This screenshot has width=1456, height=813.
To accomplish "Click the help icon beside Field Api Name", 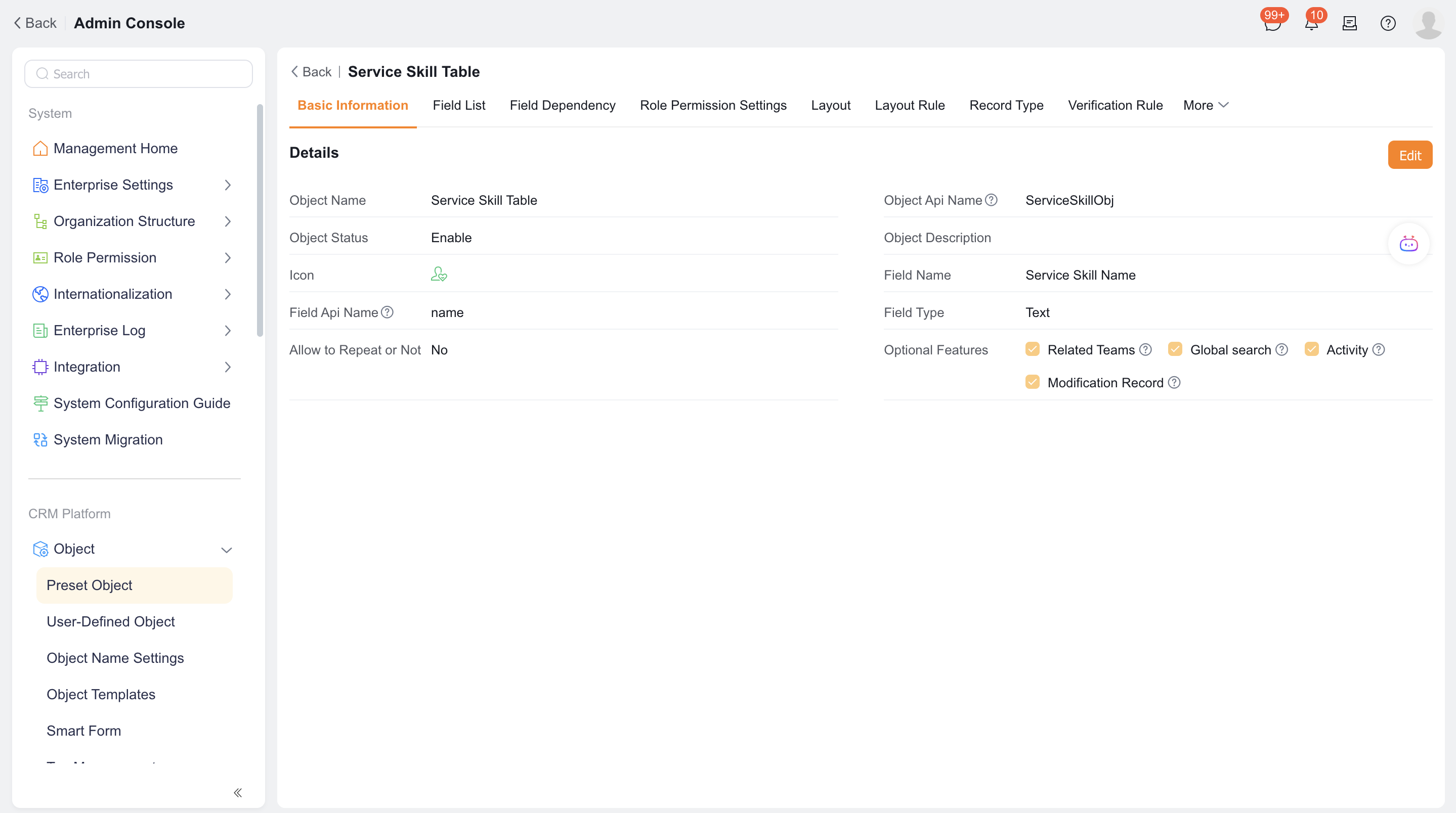I will pyautogui.click(x=387, y=312).
